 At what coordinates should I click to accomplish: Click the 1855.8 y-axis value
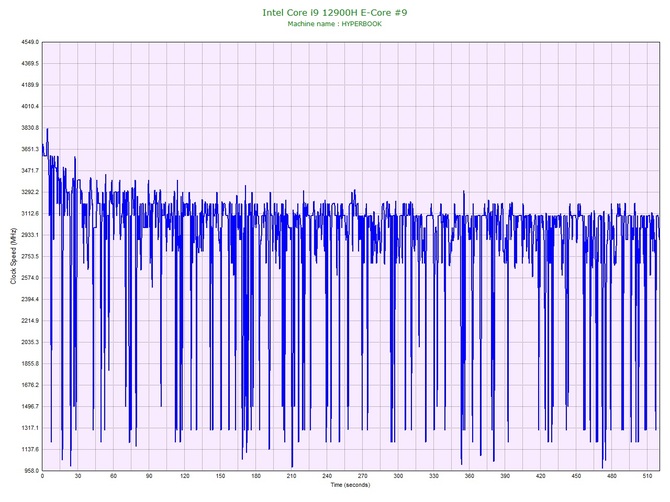point(30,364)
